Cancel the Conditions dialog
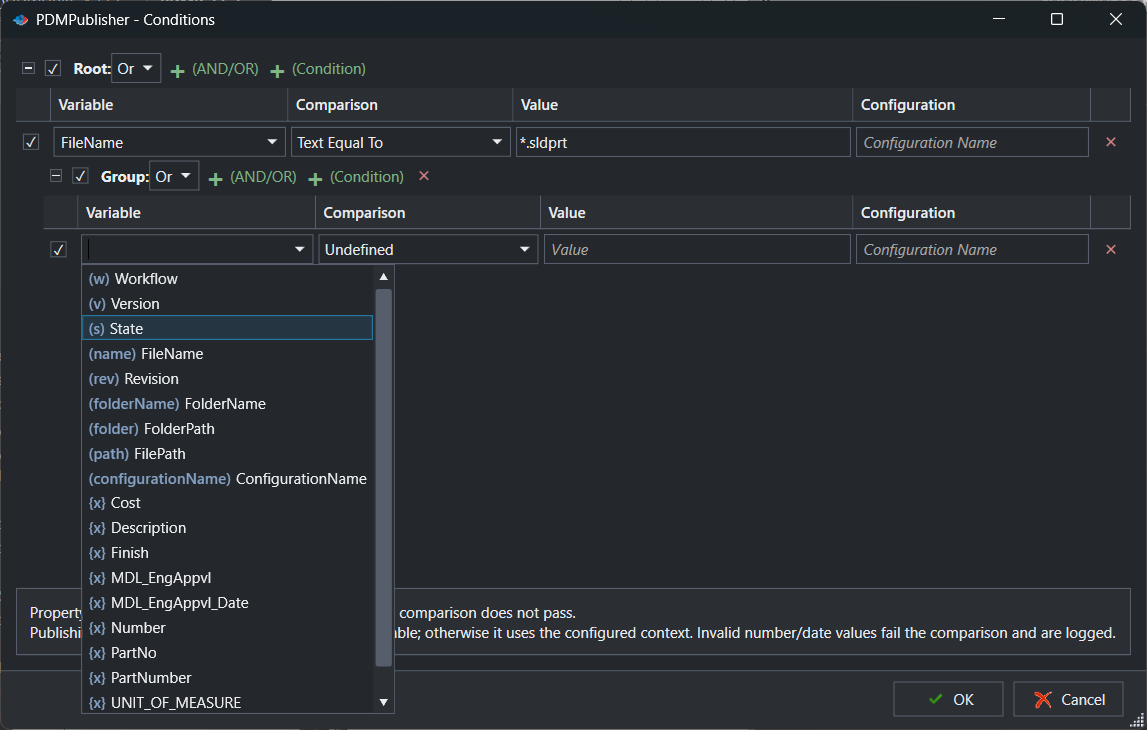Screen dimensions: 1147x730 [1069, 699]
